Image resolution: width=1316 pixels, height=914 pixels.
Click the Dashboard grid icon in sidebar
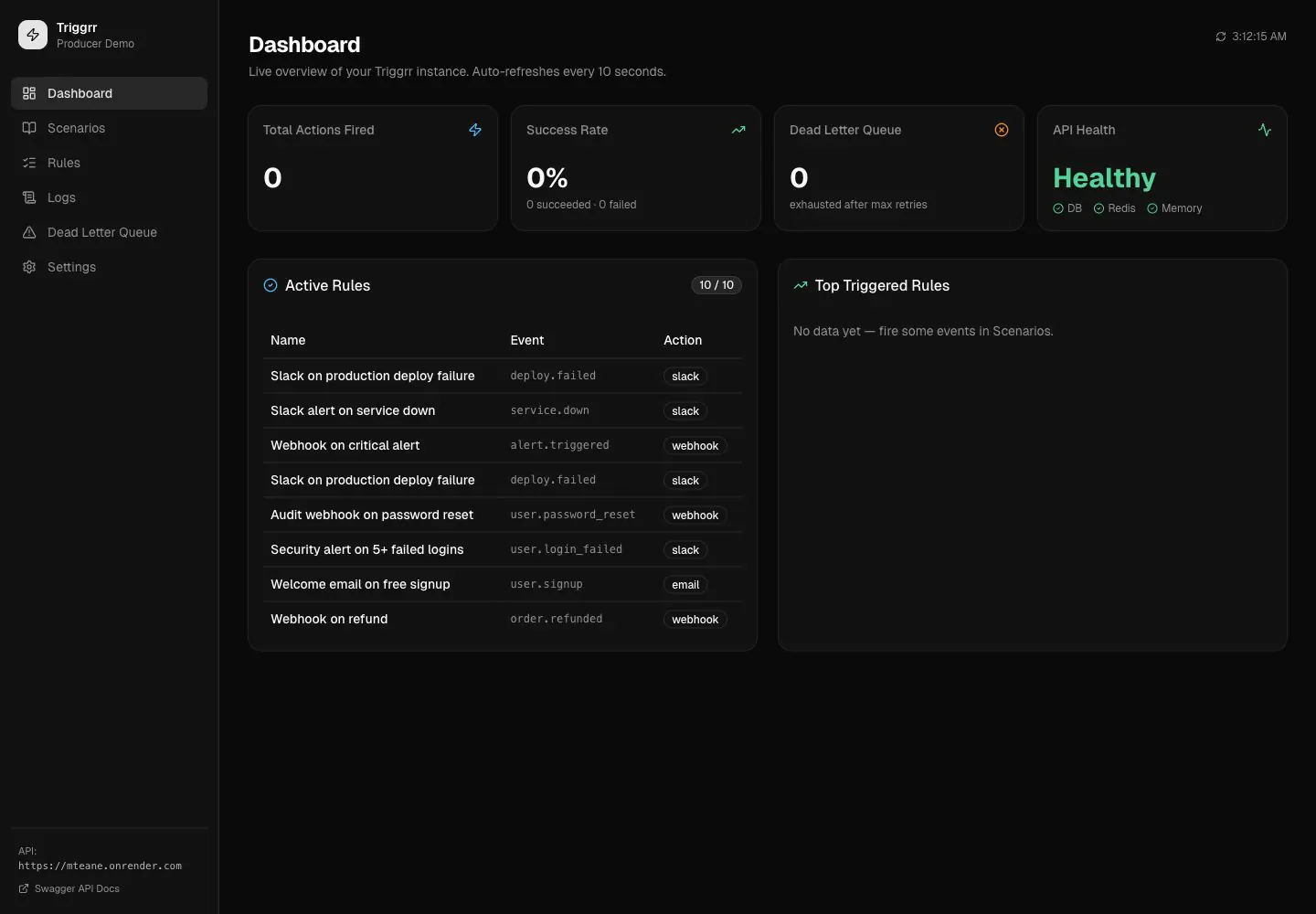pyautogui.click(x=29, y=93)
